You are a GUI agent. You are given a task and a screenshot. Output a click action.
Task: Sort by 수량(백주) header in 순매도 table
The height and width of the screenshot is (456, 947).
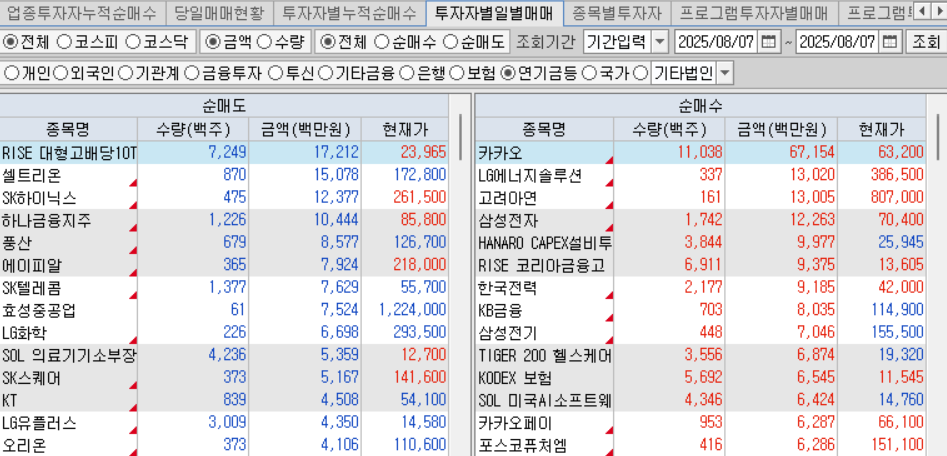(x=193, y=129)
